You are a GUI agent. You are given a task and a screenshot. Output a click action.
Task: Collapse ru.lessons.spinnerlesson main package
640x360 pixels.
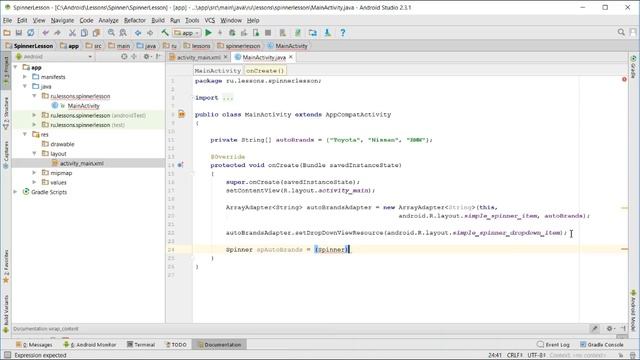pos(35,96)
